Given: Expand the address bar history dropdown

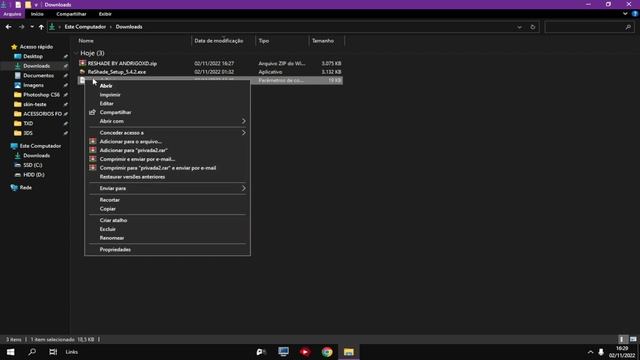Looking at the screenshot, I should [519, 27].
